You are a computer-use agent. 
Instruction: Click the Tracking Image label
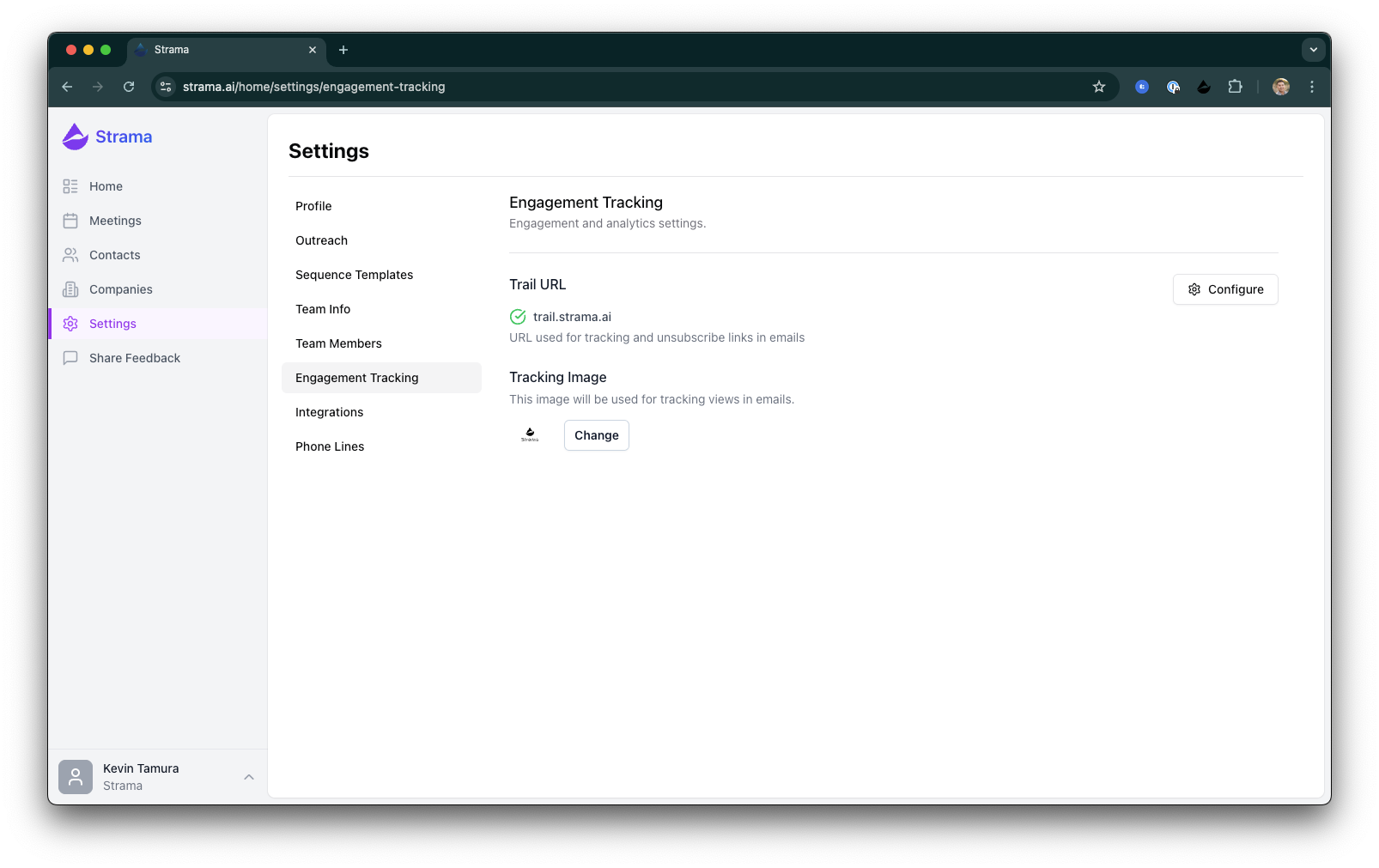point(558,377)
